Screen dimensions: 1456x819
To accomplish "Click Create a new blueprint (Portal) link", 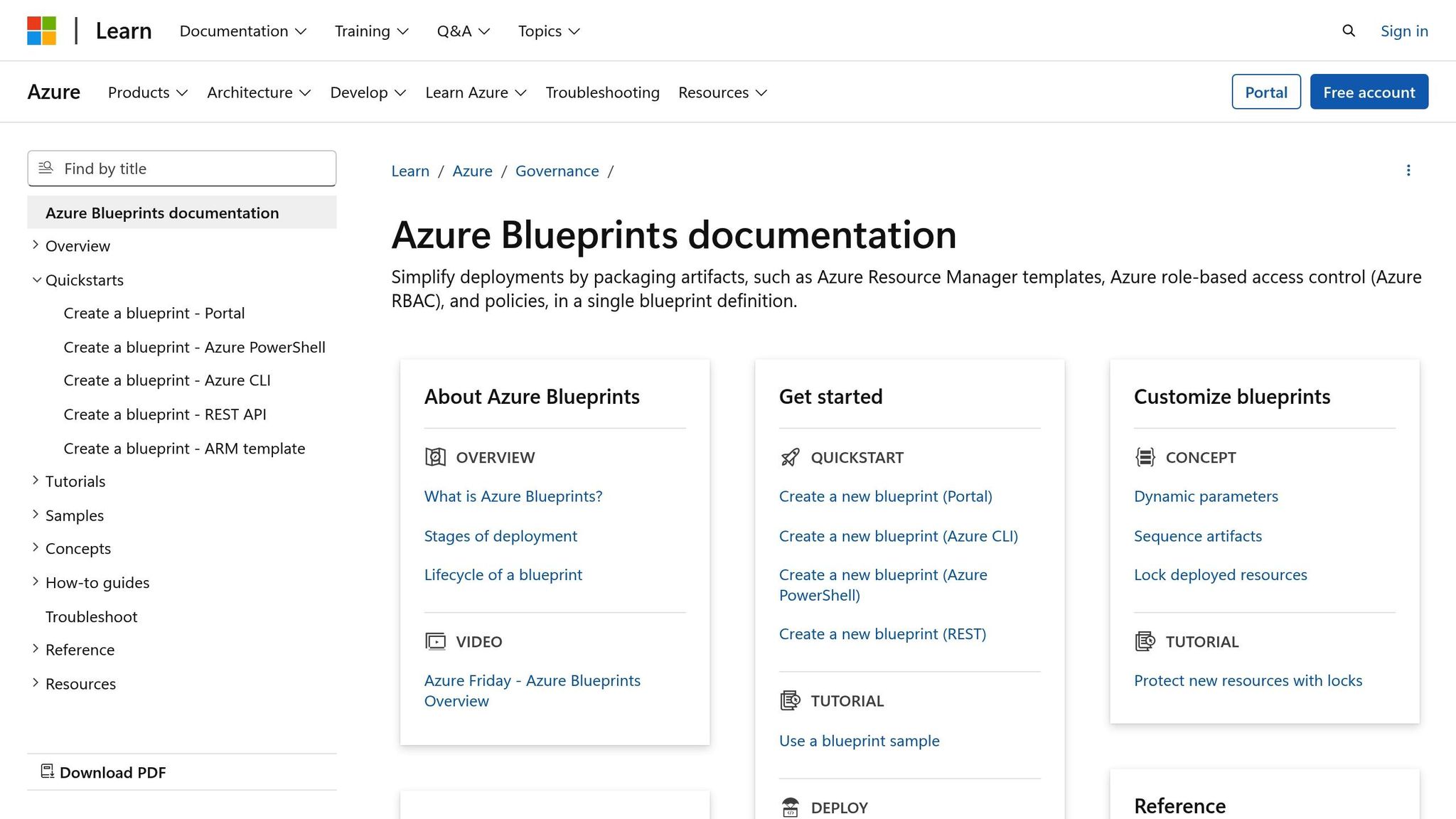I will [885, 496].
